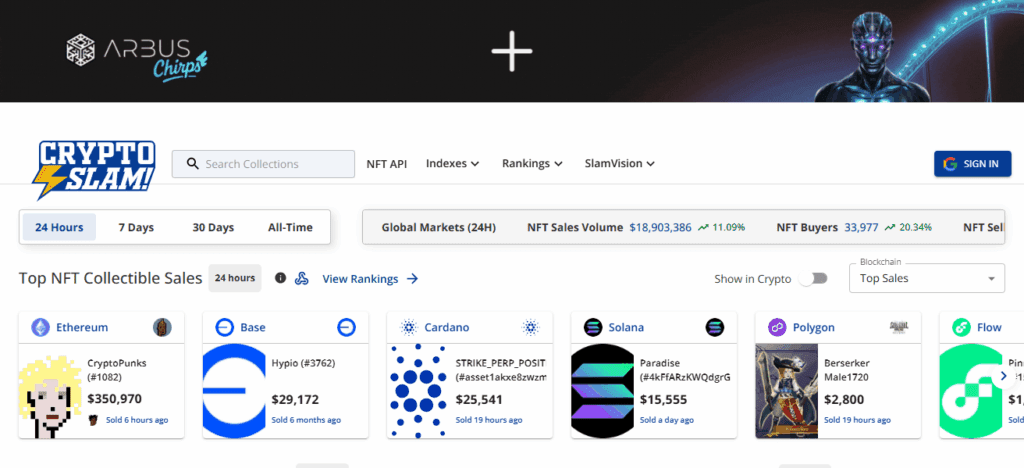
Task: Select the 7 Days tab
Action: (x=136, y=227)
